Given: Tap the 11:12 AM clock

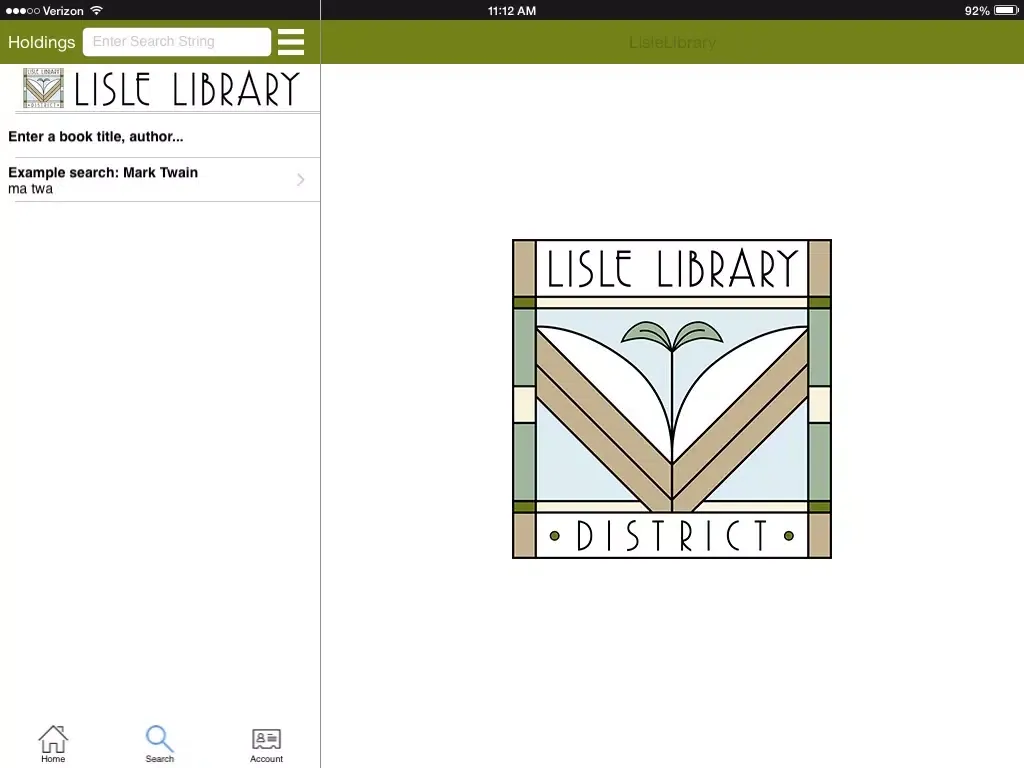Looking at the screenshot, I should pyautogui.click(x=512, y=10).
